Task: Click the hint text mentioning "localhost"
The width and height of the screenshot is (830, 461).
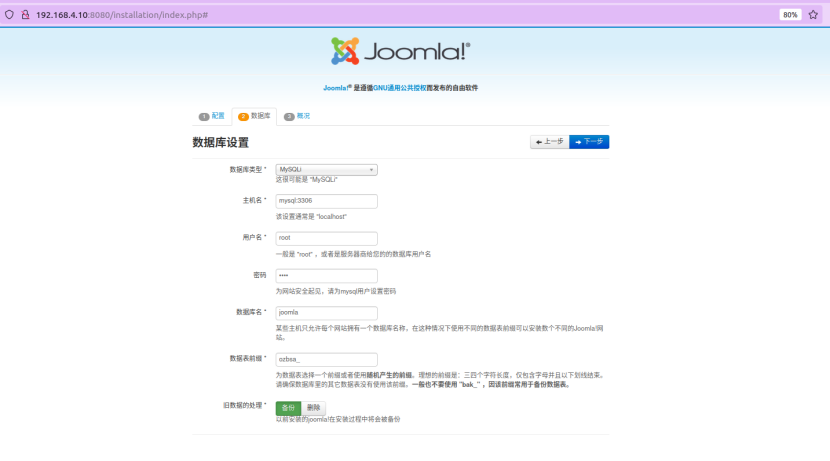Action: [x=311, y=216]
